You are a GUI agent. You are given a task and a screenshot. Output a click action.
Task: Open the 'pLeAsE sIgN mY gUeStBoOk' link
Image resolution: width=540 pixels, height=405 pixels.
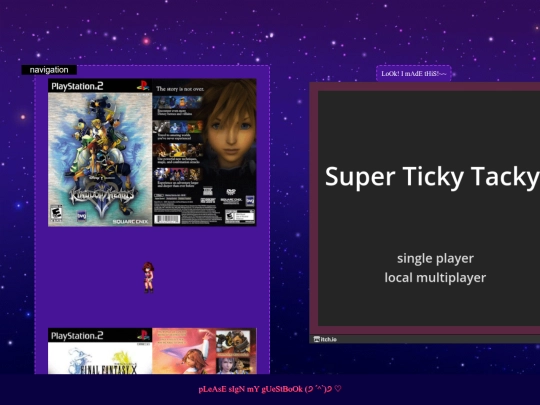(x=270, y=389)
